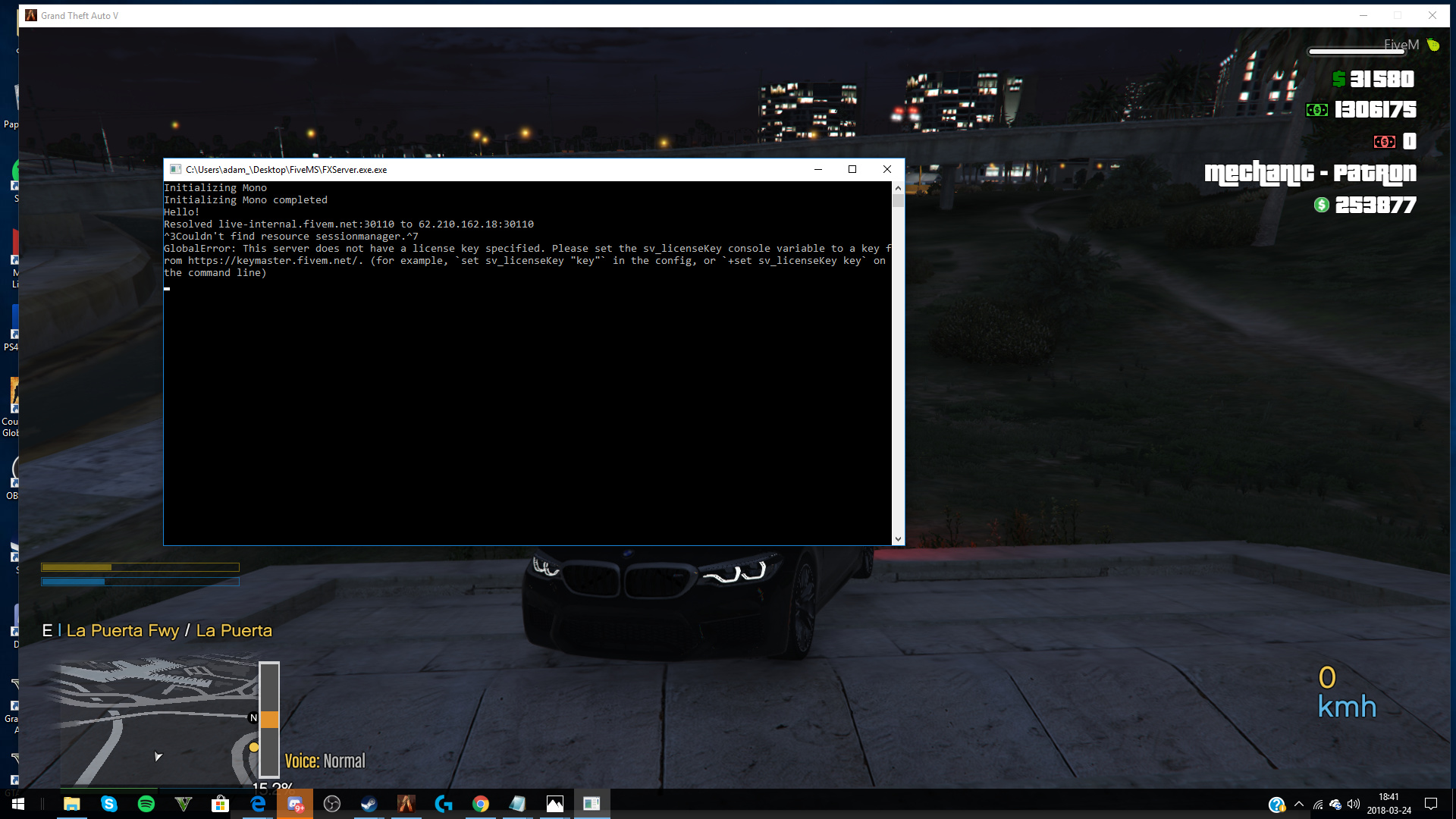Open Spotify from the taskbar

pos(146,804)
